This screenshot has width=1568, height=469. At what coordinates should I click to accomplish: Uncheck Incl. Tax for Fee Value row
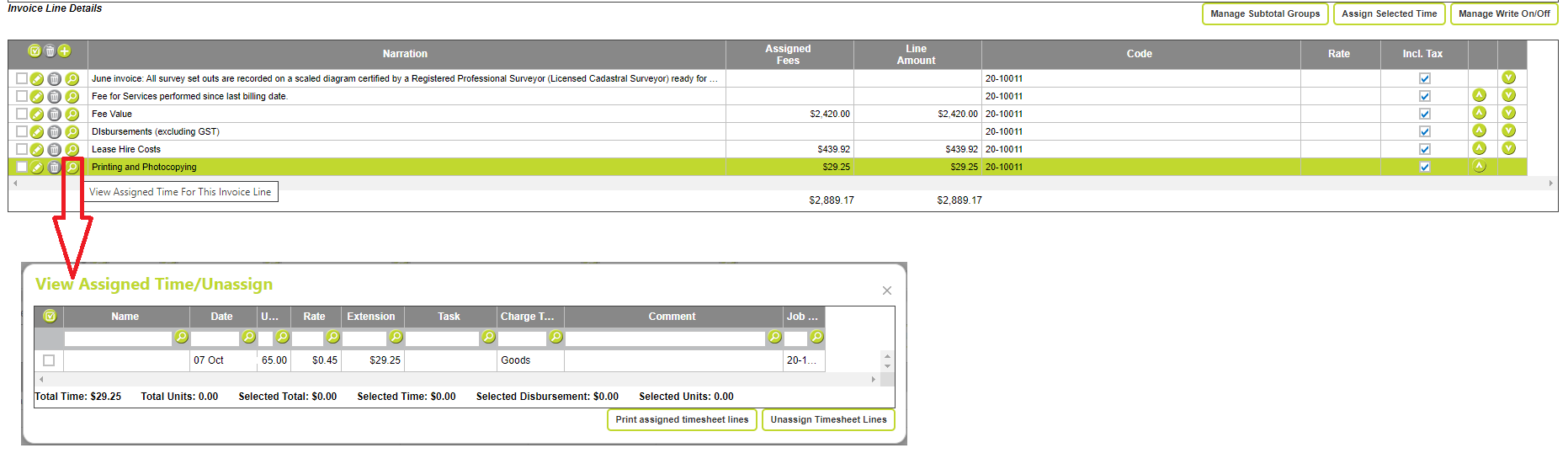click(1424, 115)
